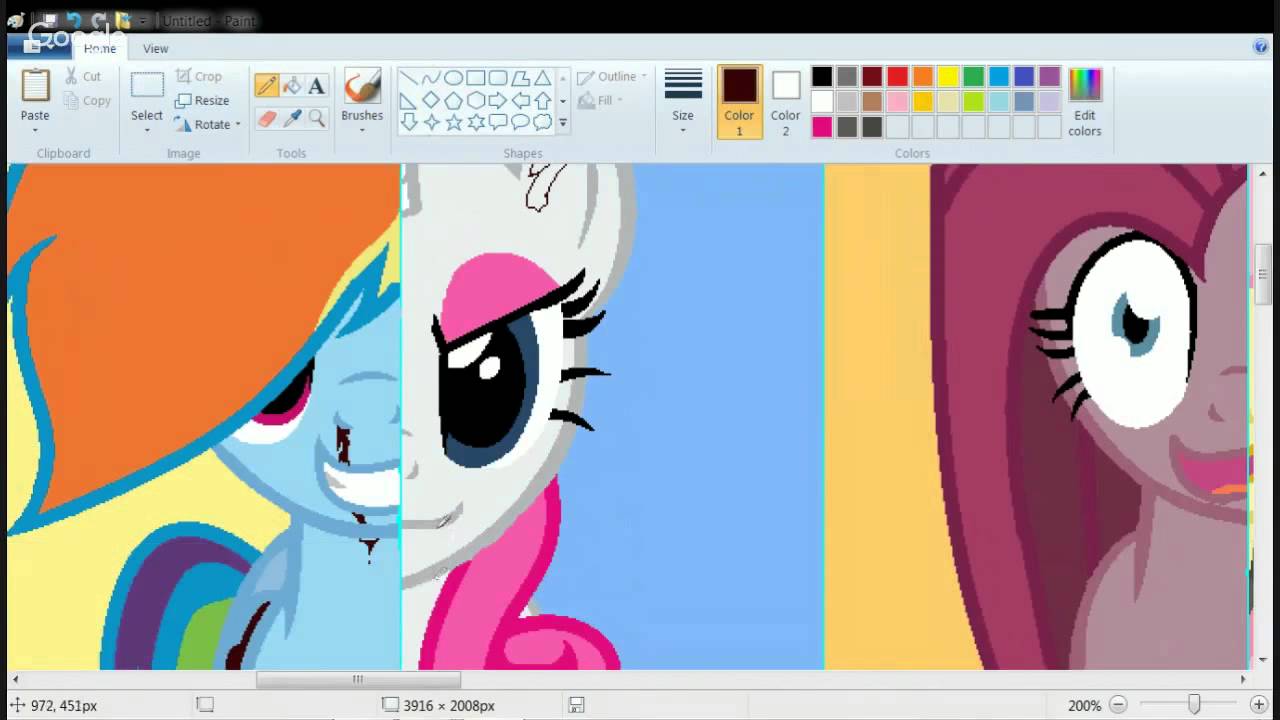
Task: Choose the Oval shape
Action: point(453,78)
